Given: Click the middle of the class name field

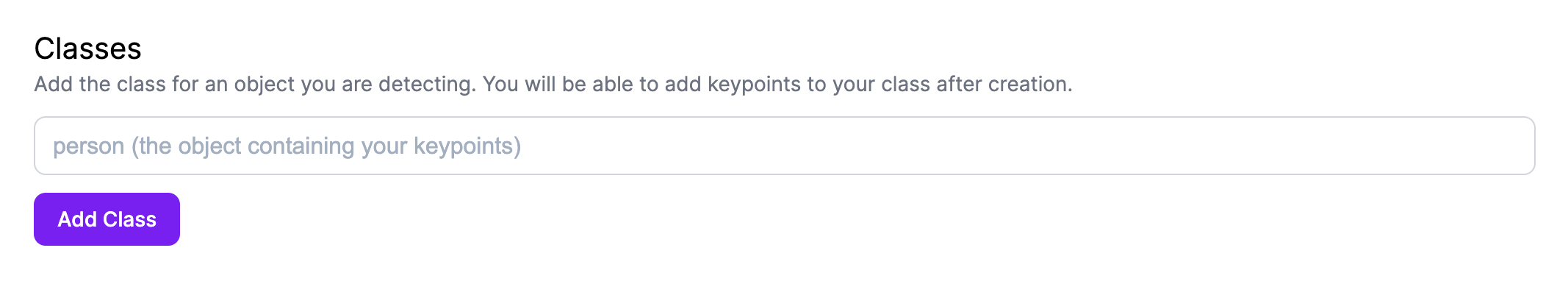Looking at the screenshot, I should [x=784, y=146].
